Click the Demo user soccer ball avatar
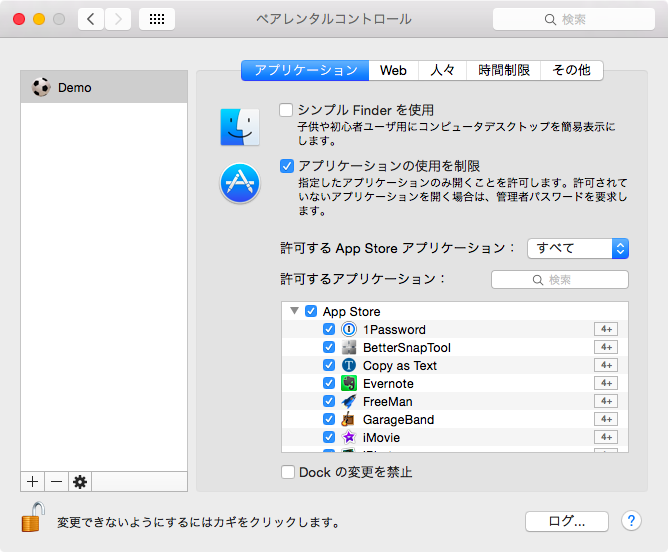The image size is (668, 552). tap(41, 87)
